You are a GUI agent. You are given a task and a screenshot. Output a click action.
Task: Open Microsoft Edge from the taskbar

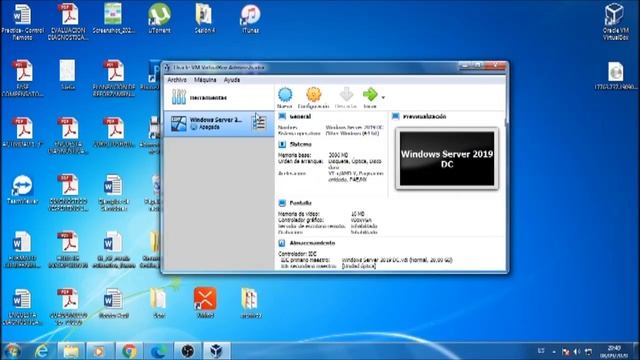tap(159, 351)
